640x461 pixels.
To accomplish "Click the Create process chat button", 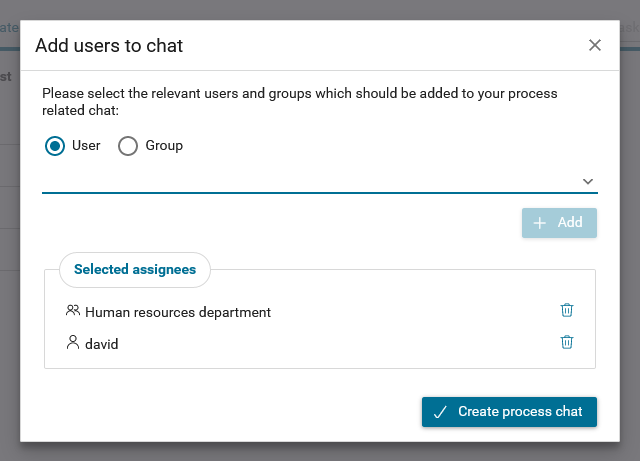I will click(x=509, y=412).
